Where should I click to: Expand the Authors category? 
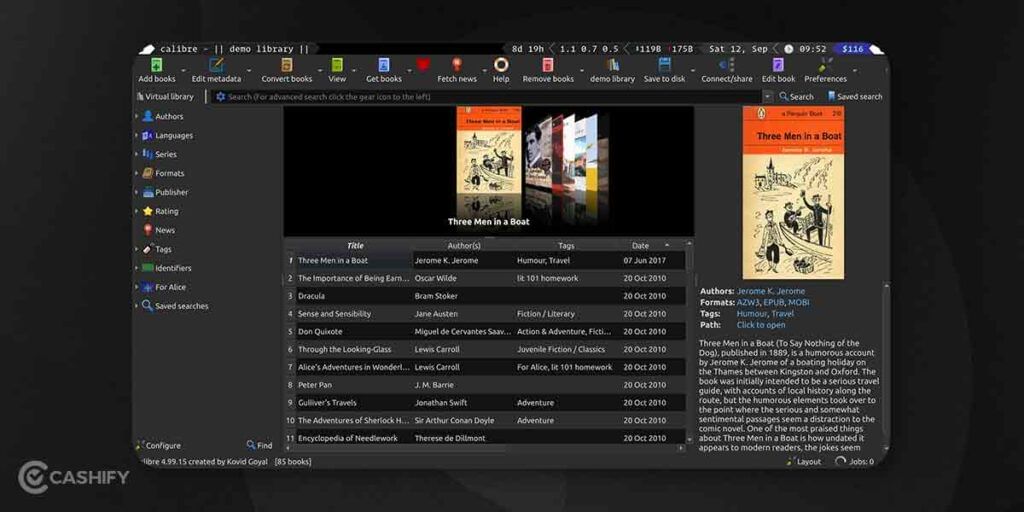136,116
